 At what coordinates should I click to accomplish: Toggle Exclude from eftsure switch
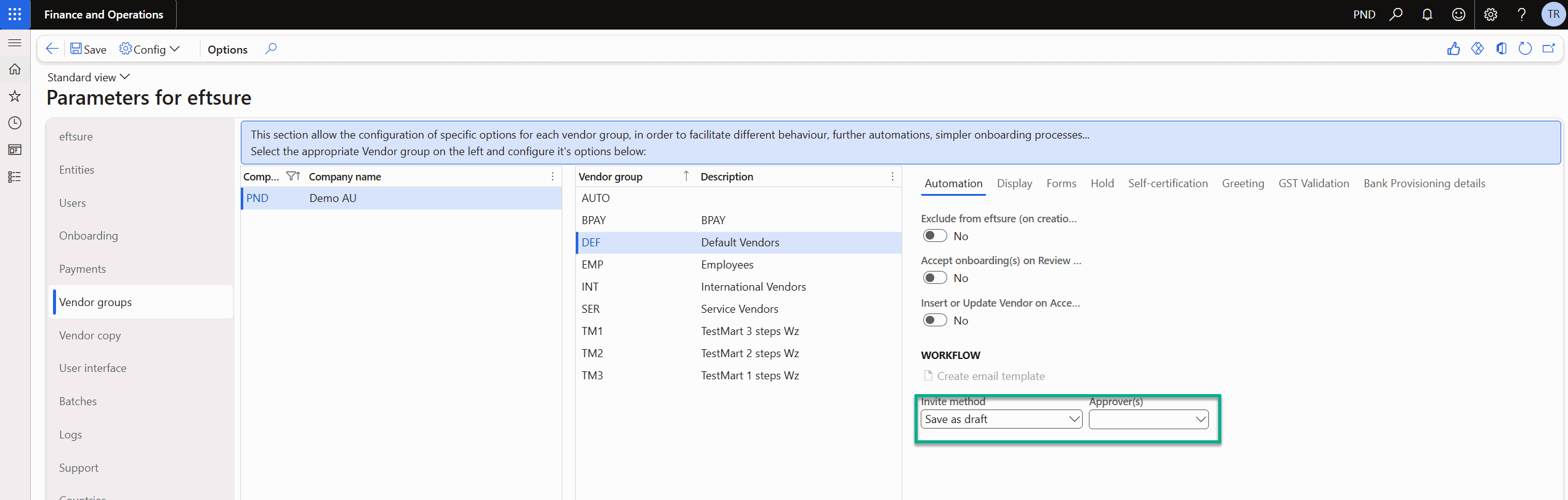pos(935,236)
